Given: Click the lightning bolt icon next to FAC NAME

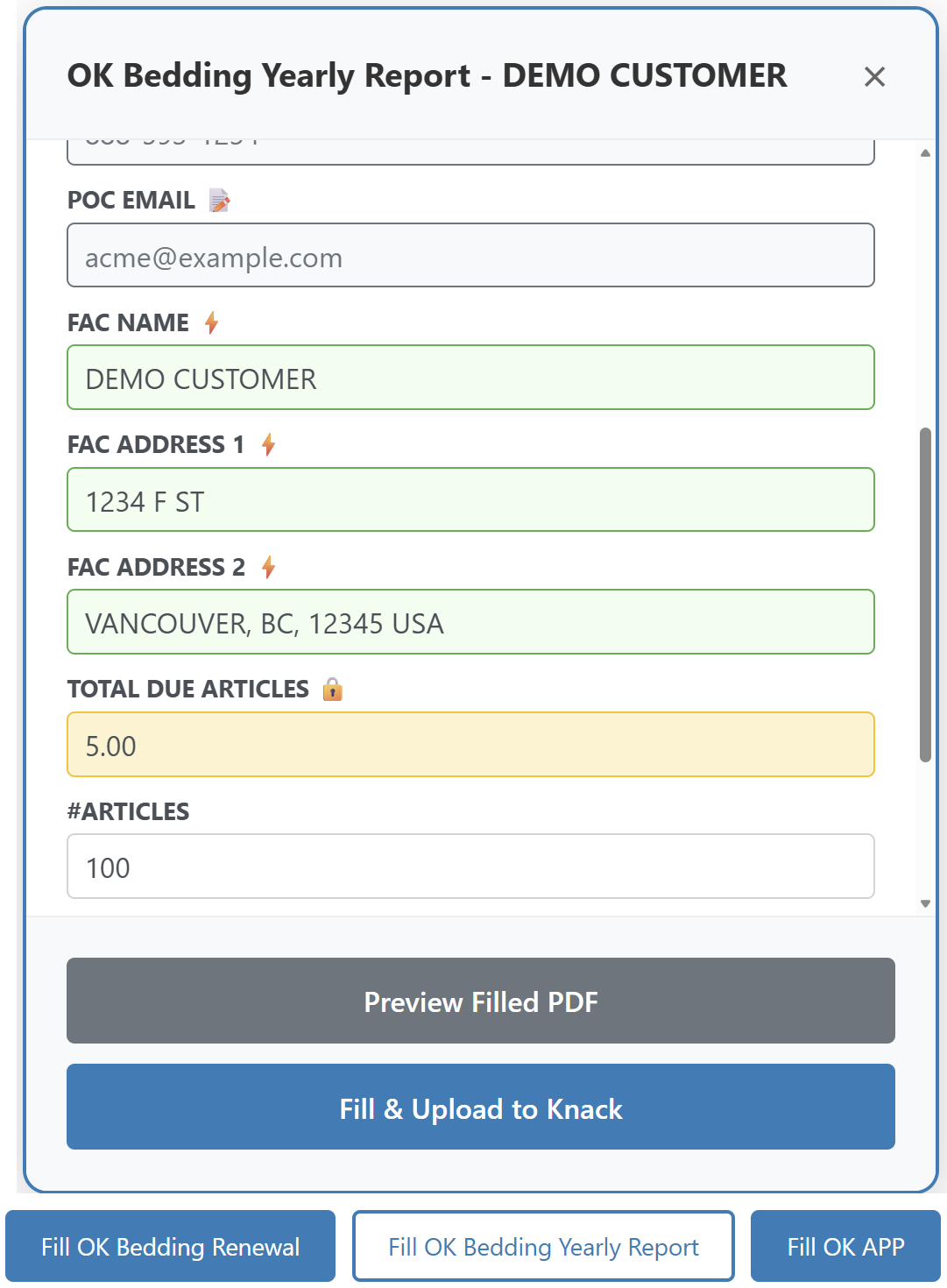Looking at the screenshot, I should pyautogui.click(x=211, y=323).
